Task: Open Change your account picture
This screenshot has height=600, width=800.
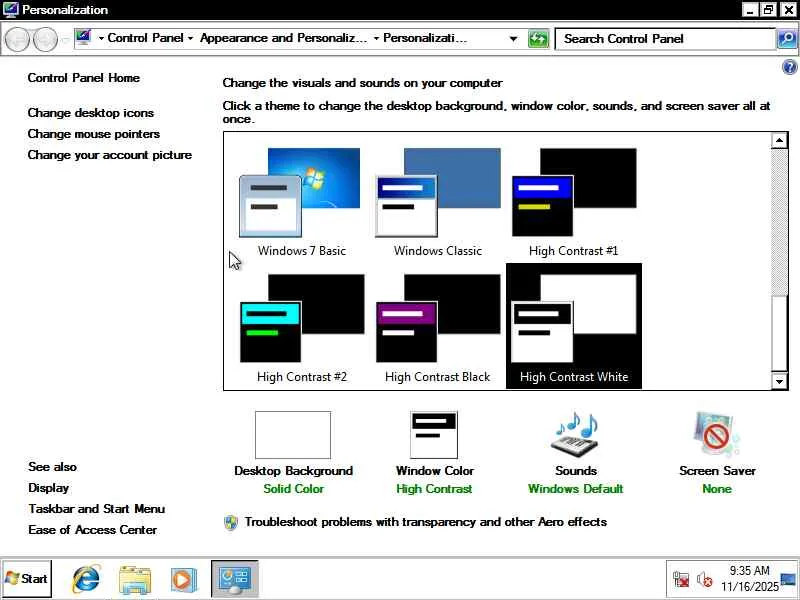Action: 110,155
